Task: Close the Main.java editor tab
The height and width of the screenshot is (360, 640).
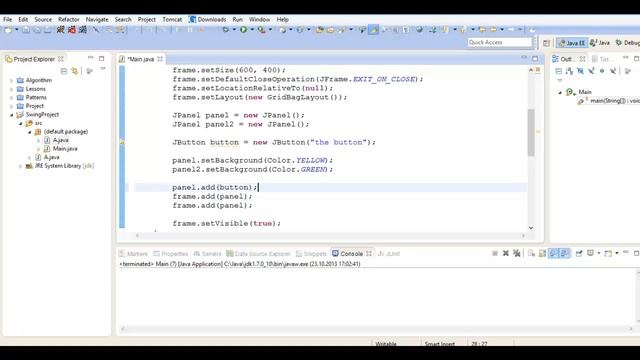Action: (160, 59)
